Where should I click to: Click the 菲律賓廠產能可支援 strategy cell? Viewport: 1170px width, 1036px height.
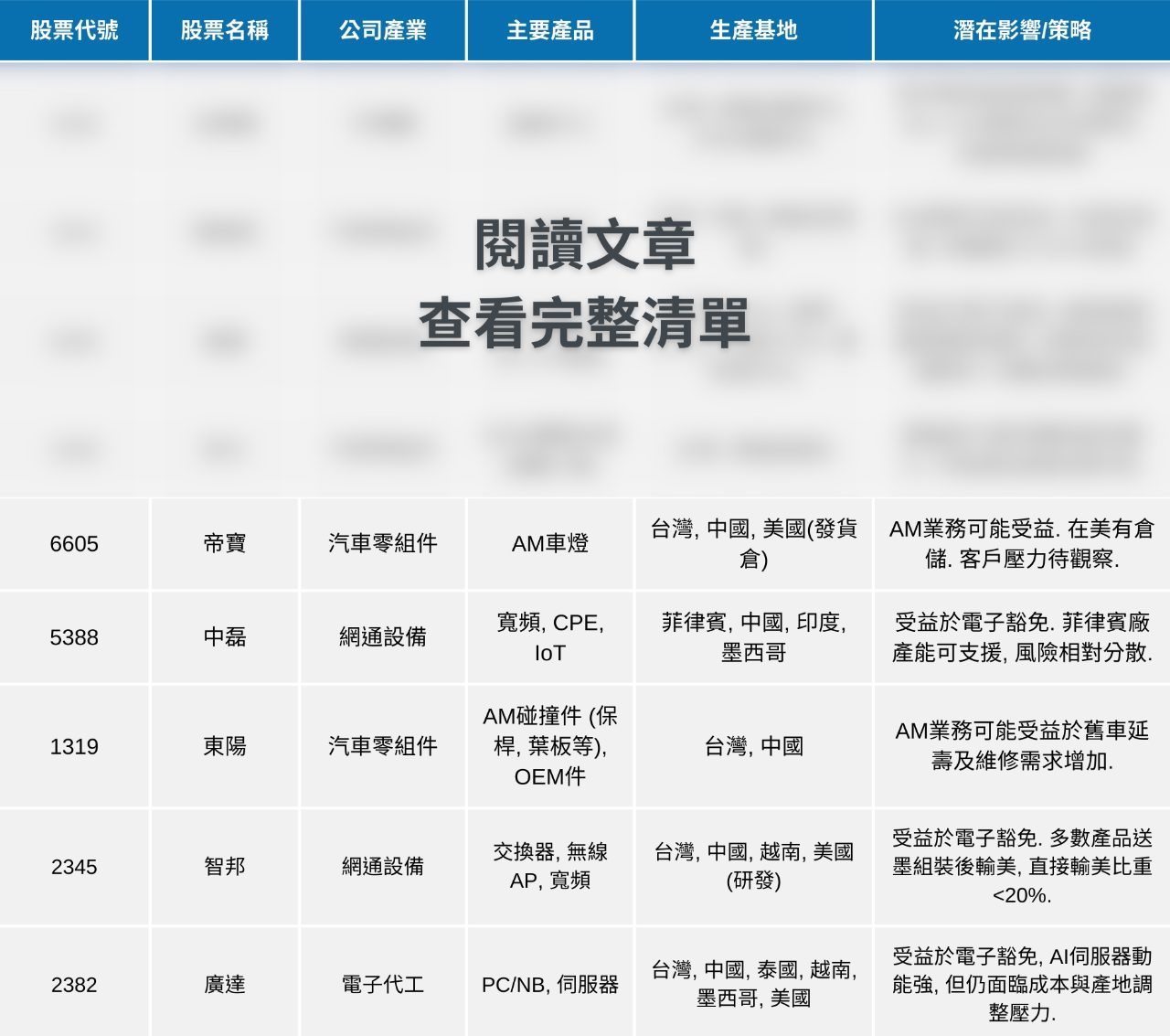click(x=1022, y=637)
